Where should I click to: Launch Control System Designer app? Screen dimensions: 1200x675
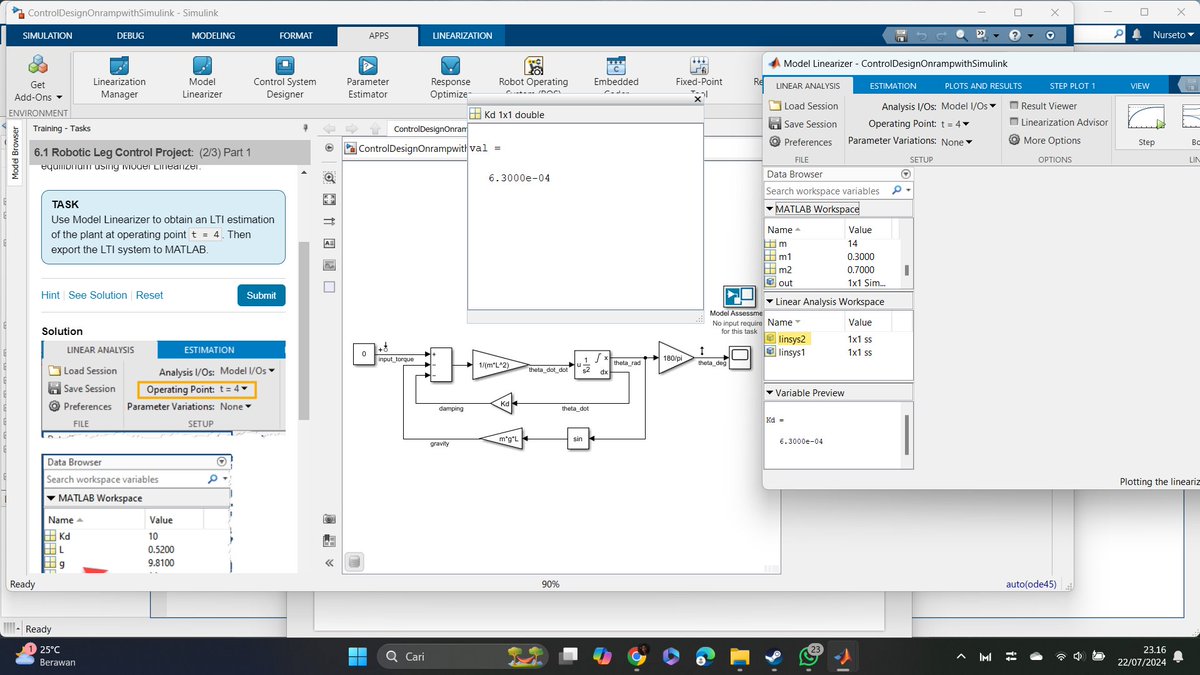pos(285,76)
